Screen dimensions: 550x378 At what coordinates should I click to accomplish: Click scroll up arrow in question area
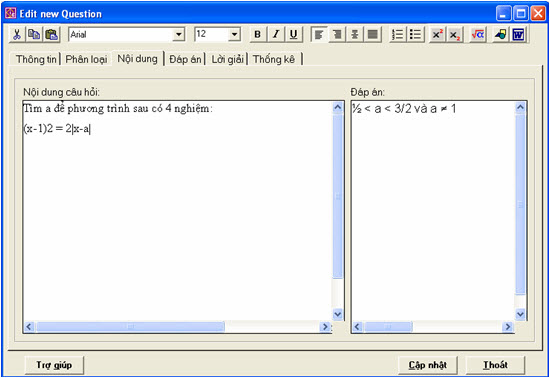pyautogui.click(x=338, y=107)
